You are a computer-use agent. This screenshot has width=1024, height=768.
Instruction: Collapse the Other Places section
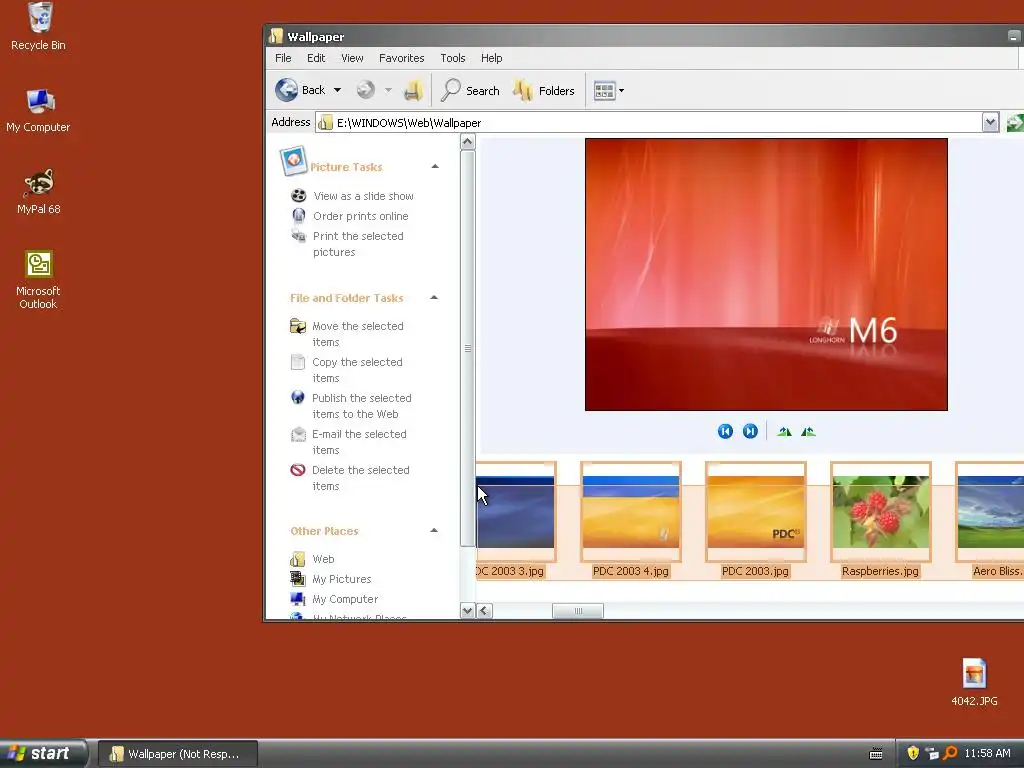click(x=434, y=530)
